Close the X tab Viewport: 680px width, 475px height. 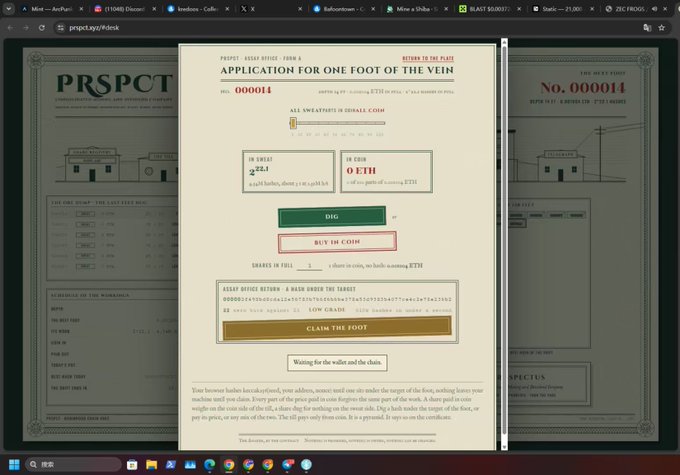pos(300,9)
